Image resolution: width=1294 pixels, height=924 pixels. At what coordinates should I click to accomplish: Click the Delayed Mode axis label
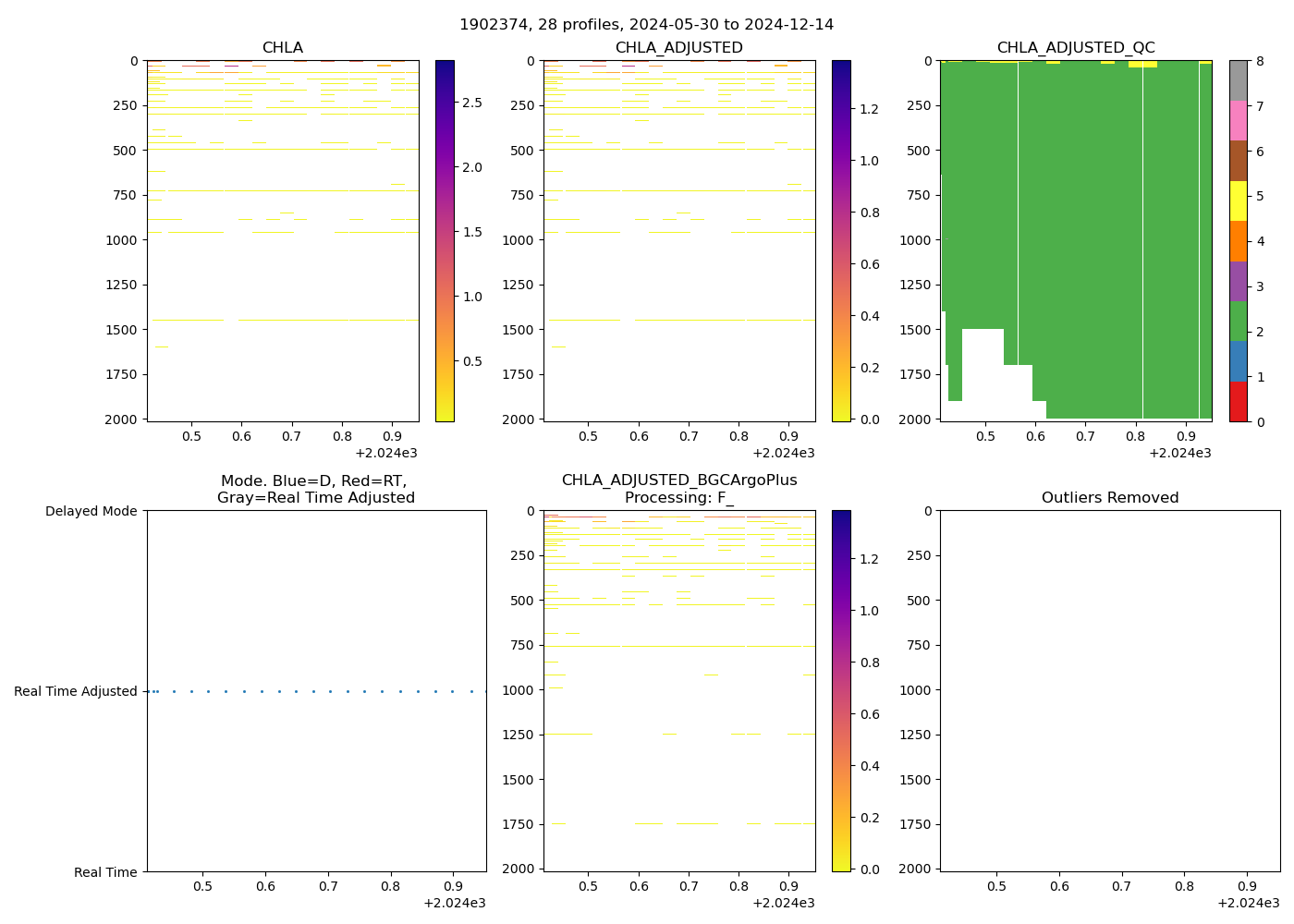(91, 511)
